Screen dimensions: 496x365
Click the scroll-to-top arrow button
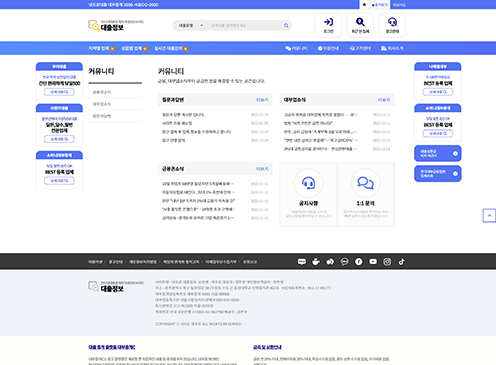pos(489,216)
